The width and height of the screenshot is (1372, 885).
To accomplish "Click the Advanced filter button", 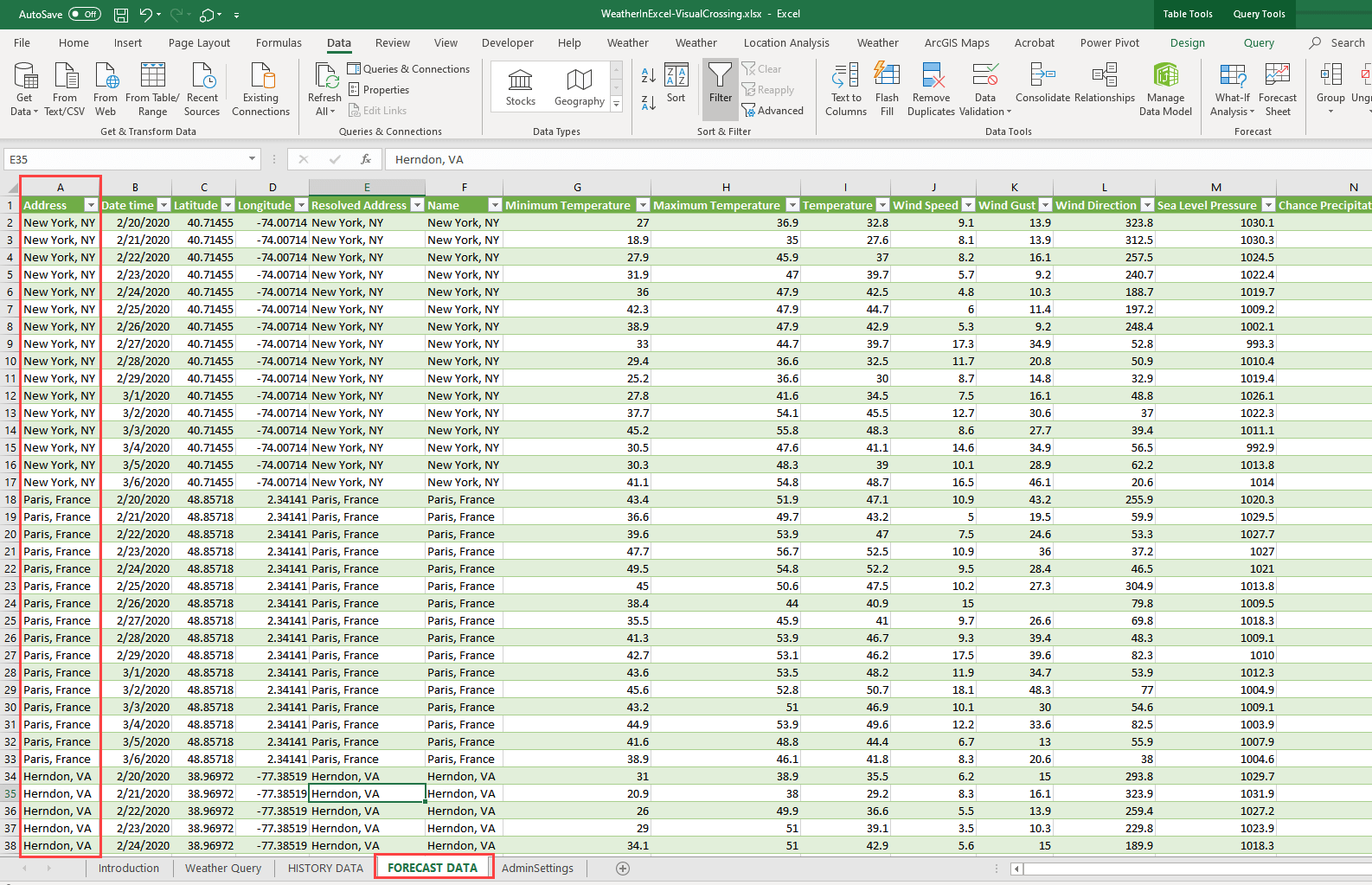I will click(773, 111).
